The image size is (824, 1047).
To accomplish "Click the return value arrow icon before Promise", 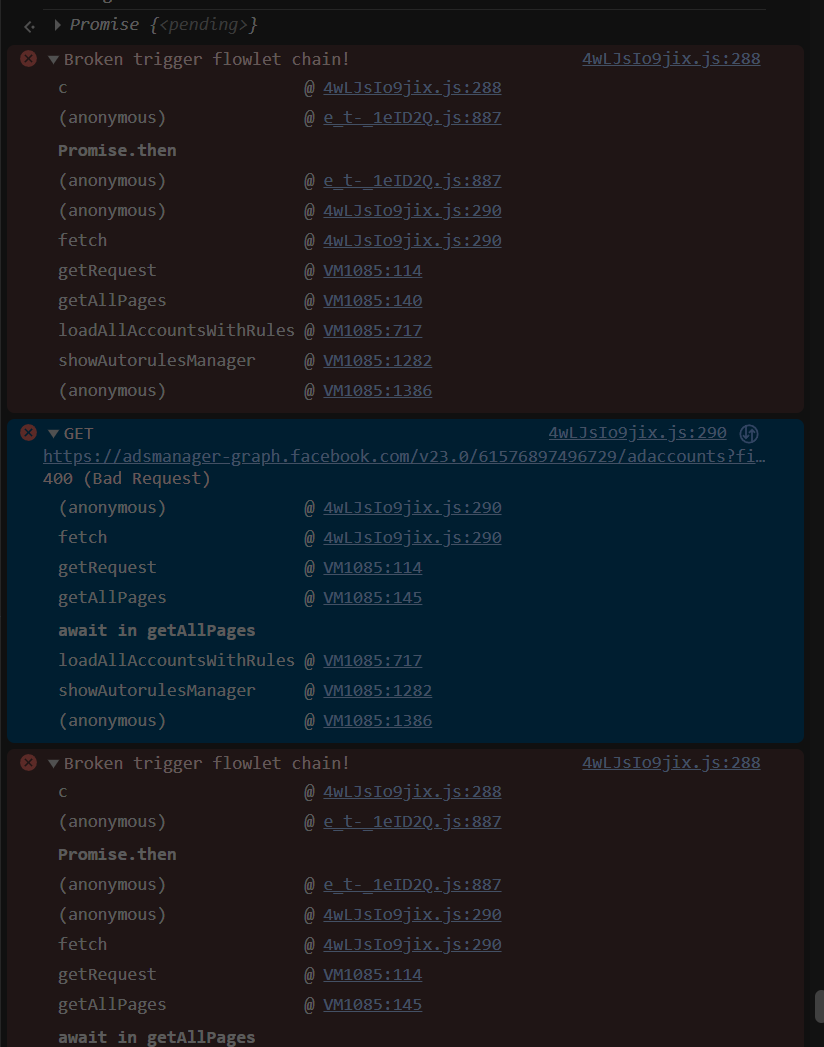I will pyautogui.click(x=30, y=25).
